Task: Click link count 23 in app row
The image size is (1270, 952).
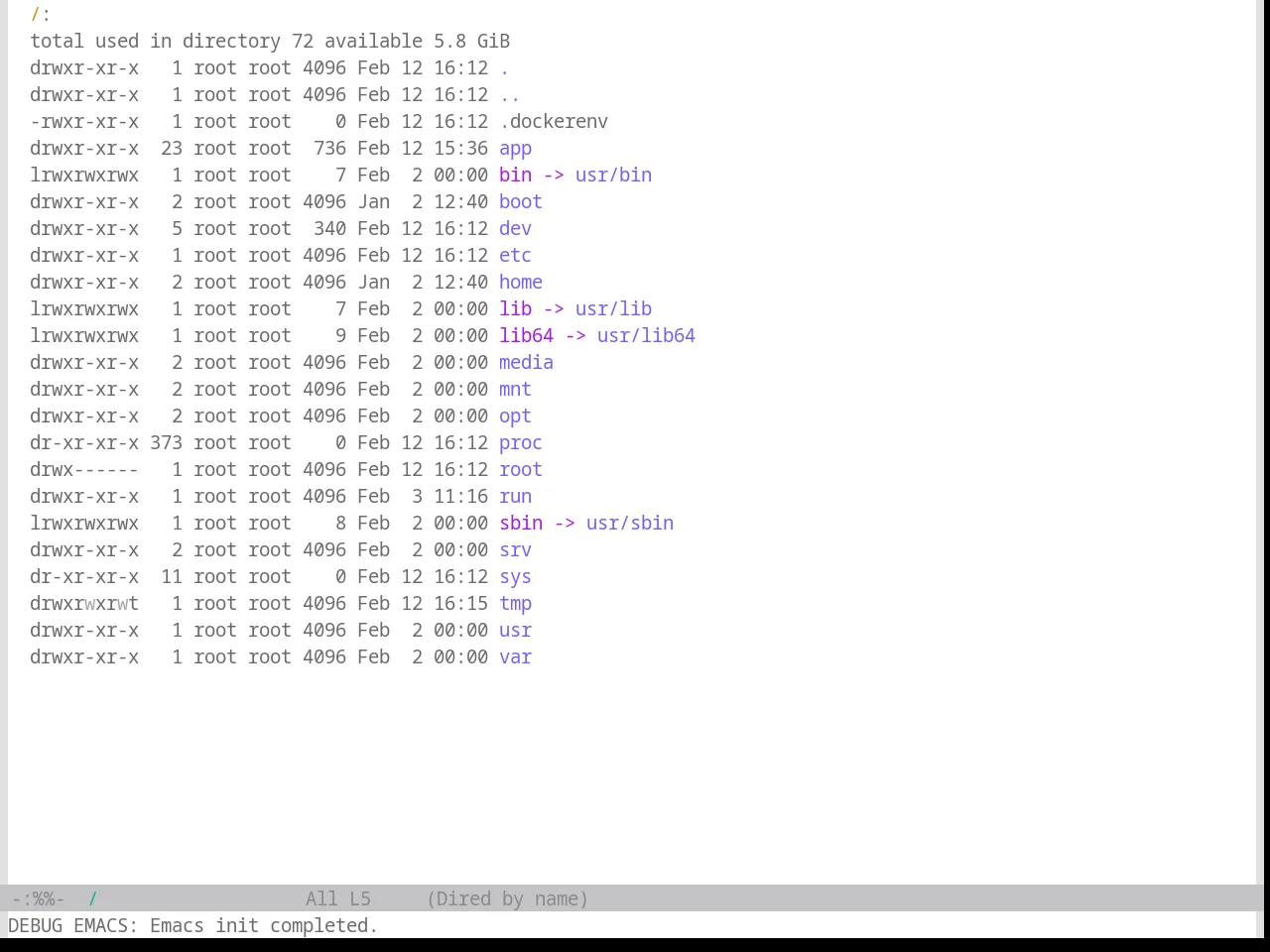Action: (x=172, y=149)
